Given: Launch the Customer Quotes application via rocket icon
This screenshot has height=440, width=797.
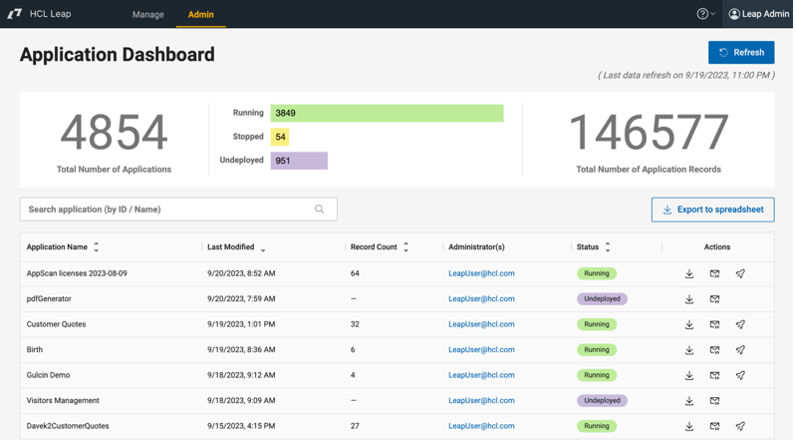Looking at the screenshot, I should tap(740, 324).
